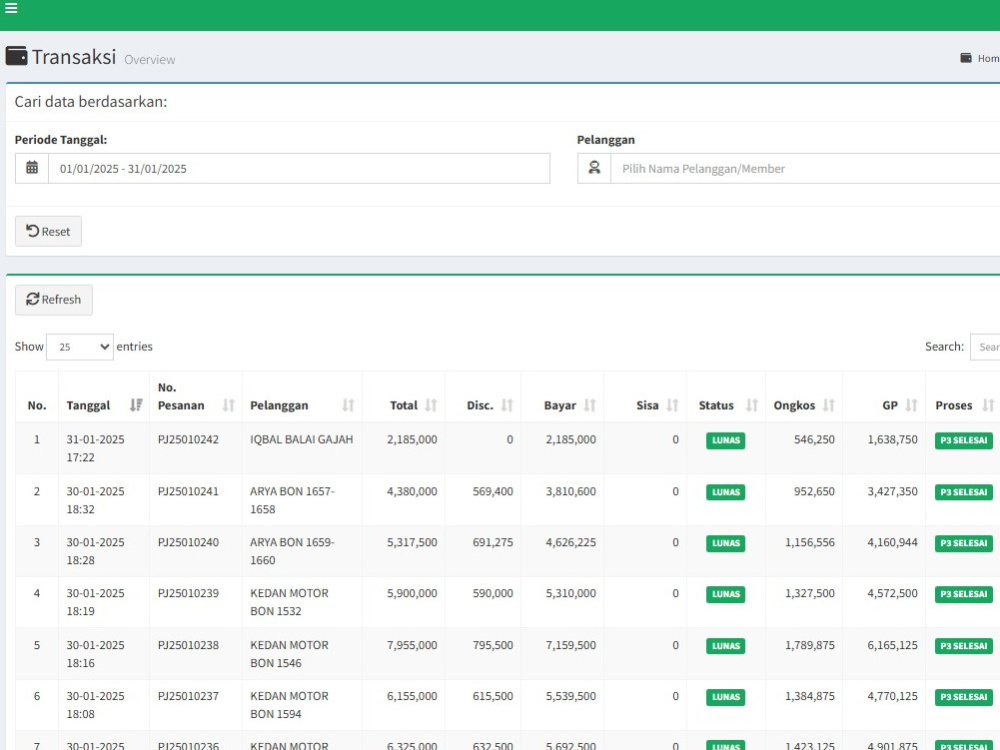Click the total value 7,955,000
The height and width of the screenshot is (750, 1000).
tap(412, 645)
